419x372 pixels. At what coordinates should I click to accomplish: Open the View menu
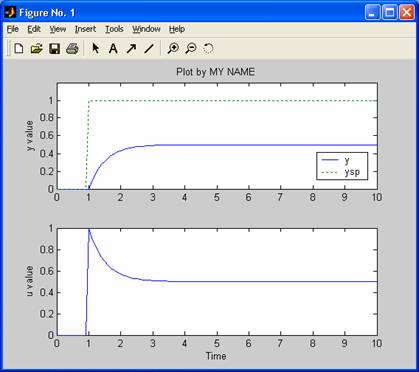pos(58,29)
